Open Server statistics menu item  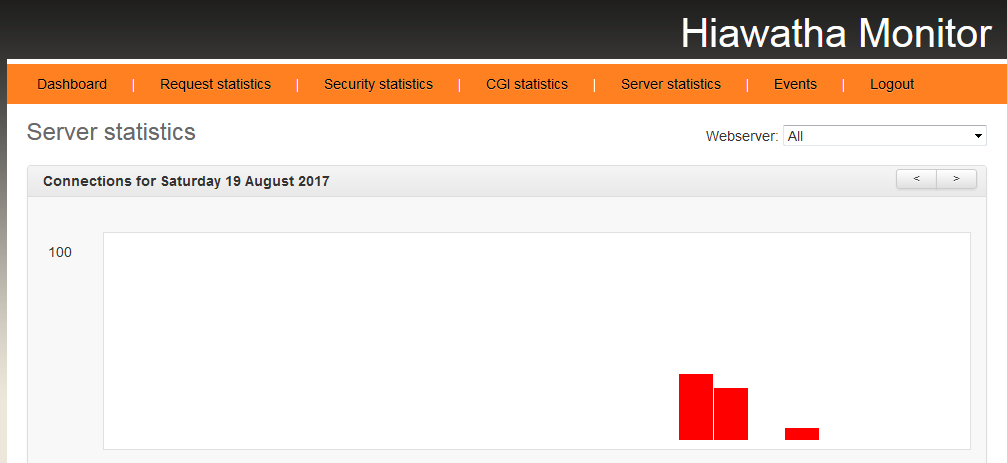pyautogui.click(x=670, y=84)
